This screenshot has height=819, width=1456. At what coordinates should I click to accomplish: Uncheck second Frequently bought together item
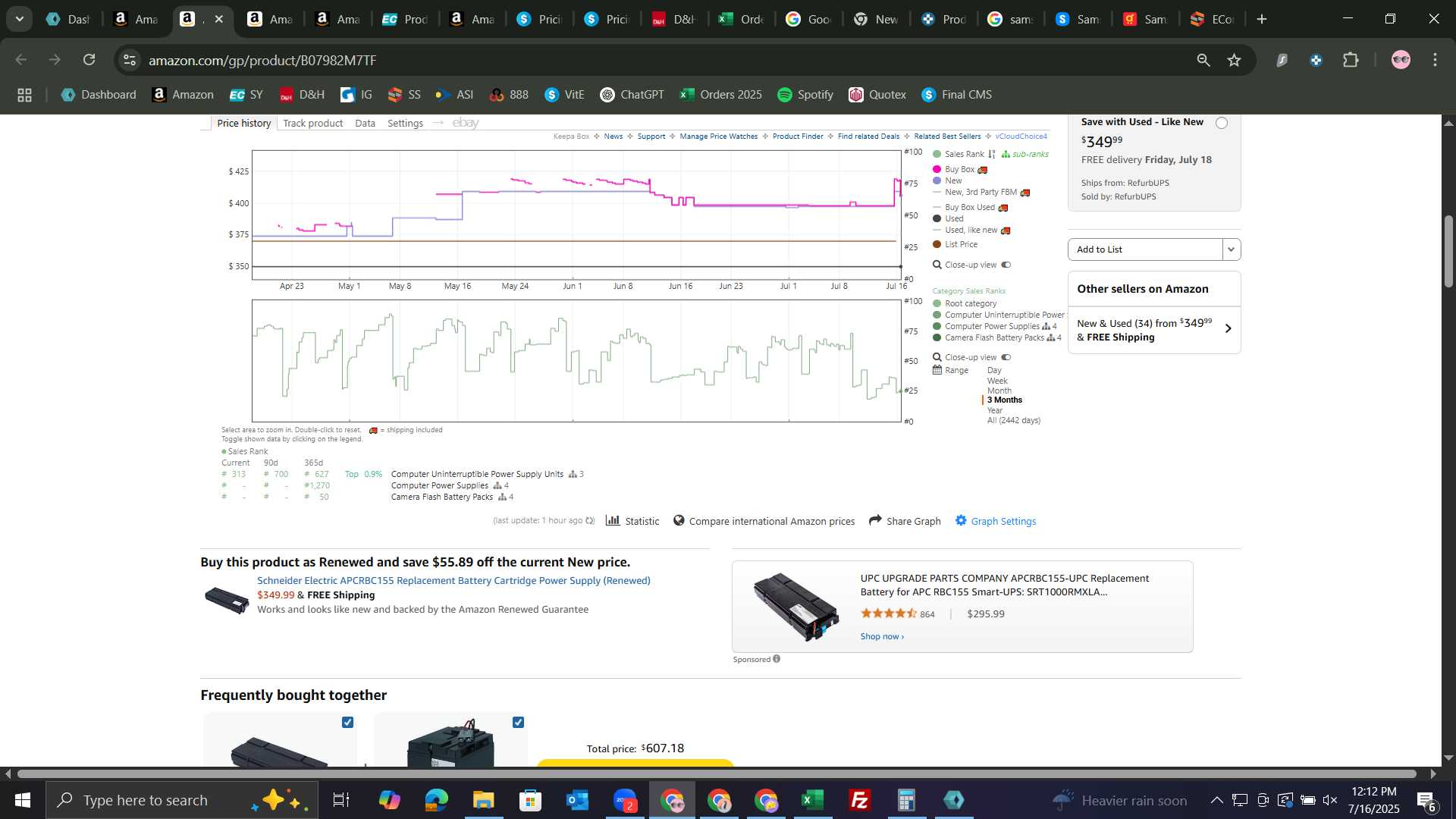(518, 722)
